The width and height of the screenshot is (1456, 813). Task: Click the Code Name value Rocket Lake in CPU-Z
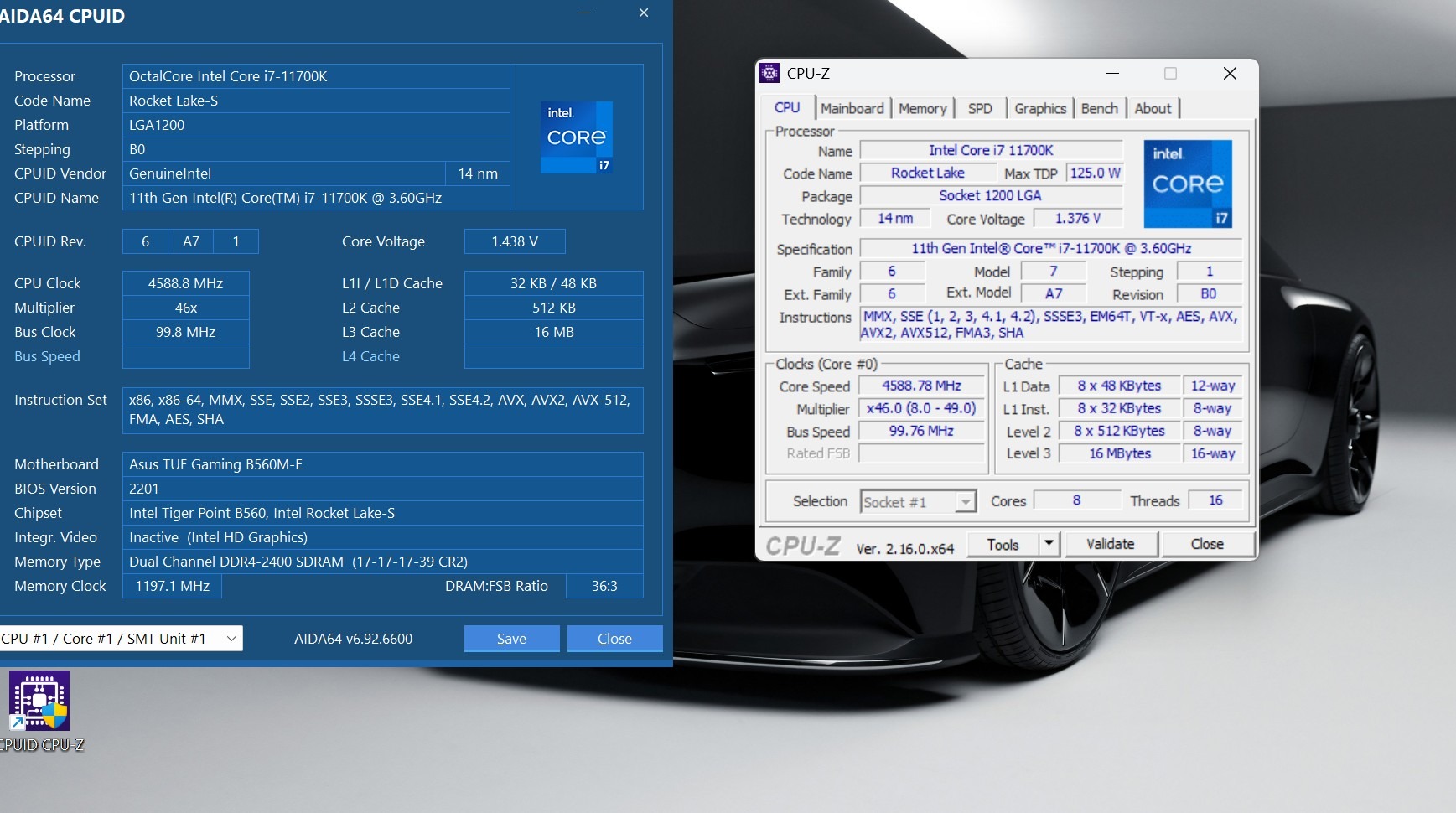(x=928, y=173)
